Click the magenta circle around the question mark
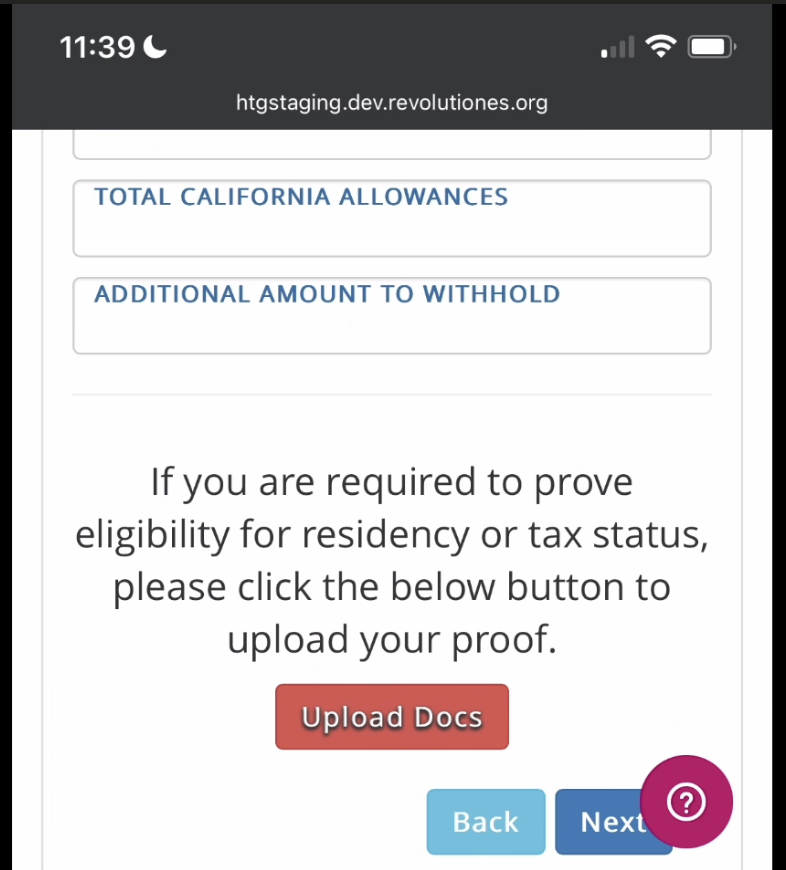This screenshot has height=870, width=786. (686, 801)
